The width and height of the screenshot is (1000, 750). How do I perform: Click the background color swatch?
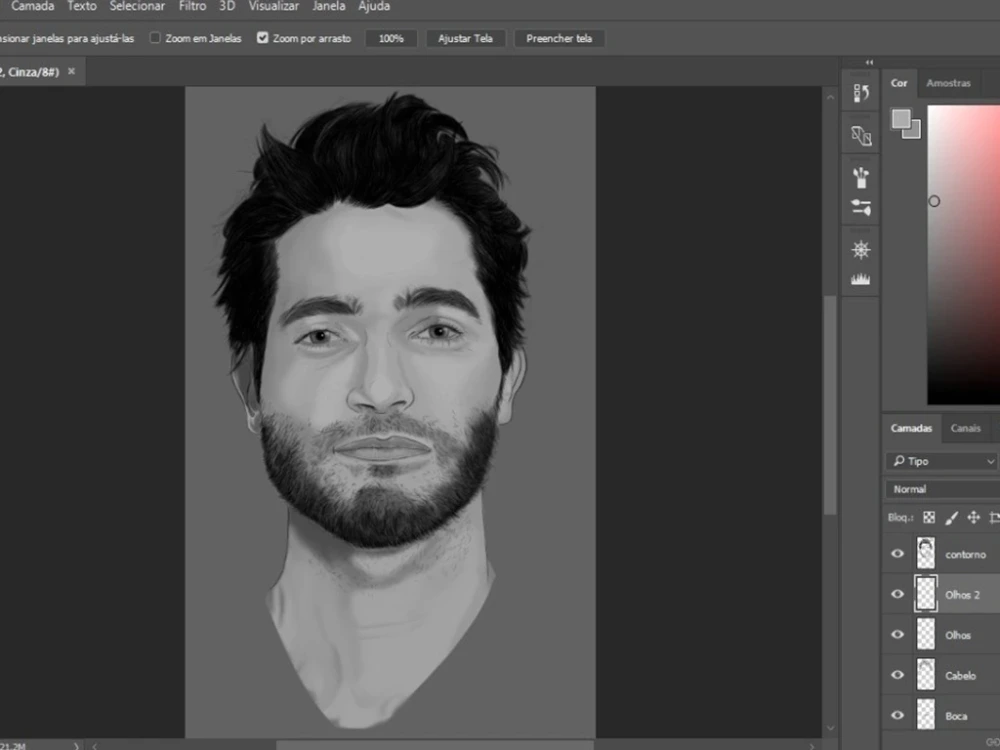click(x=915, y=133)
